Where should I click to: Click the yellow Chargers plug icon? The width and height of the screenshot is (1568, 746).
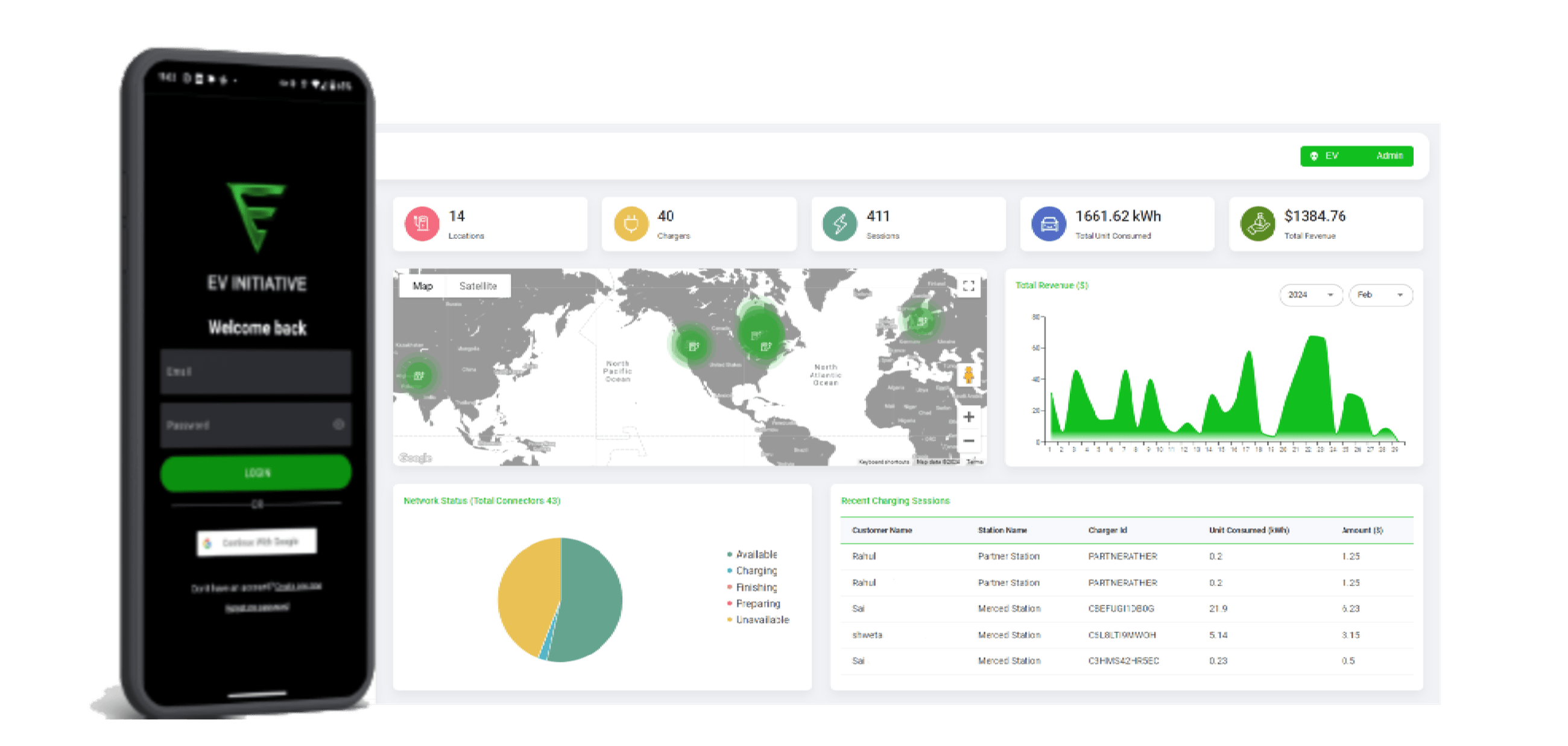(631, 224)
